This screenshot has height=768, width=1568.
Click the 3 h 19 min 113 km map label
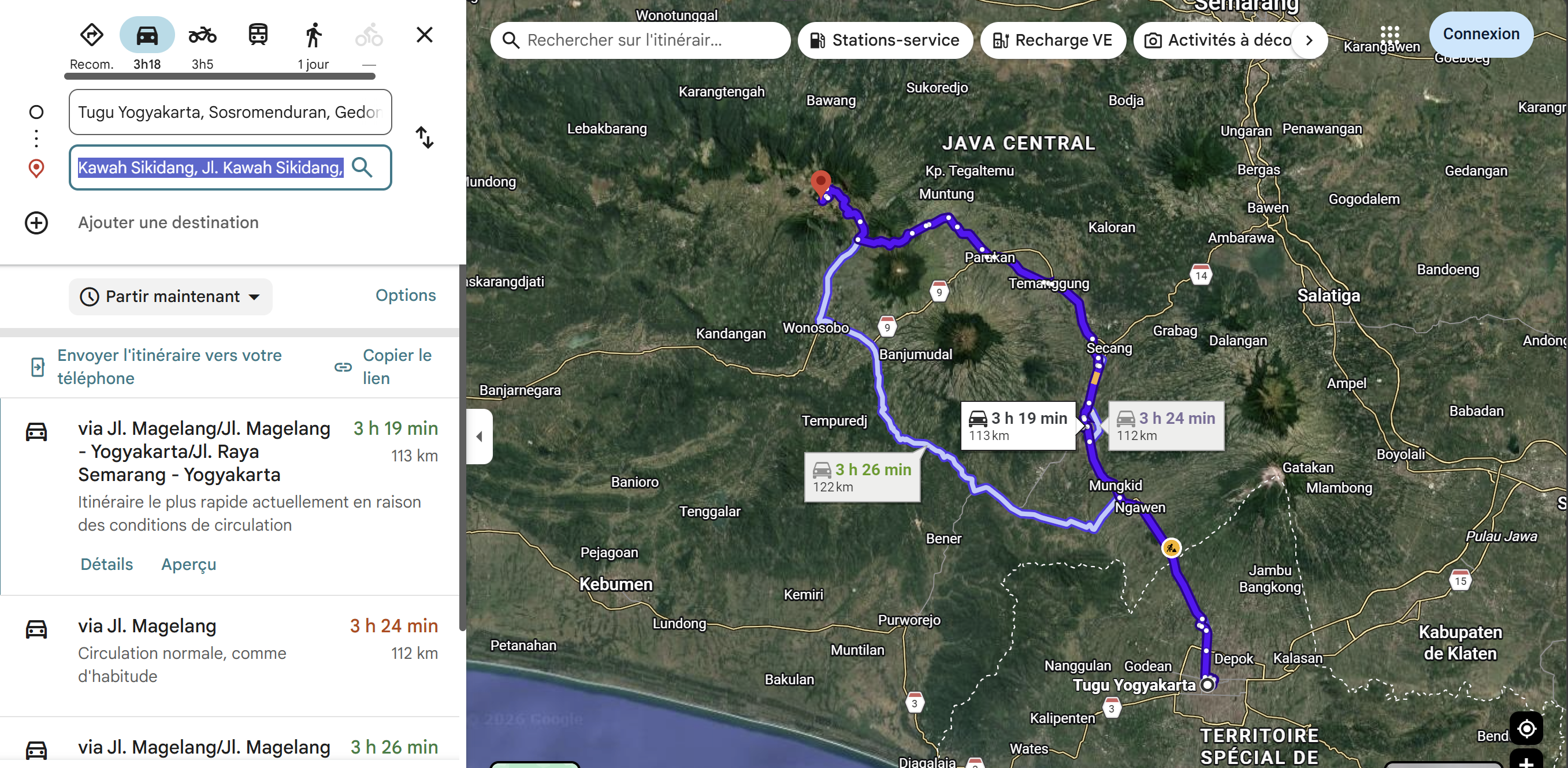(1018, 426)
